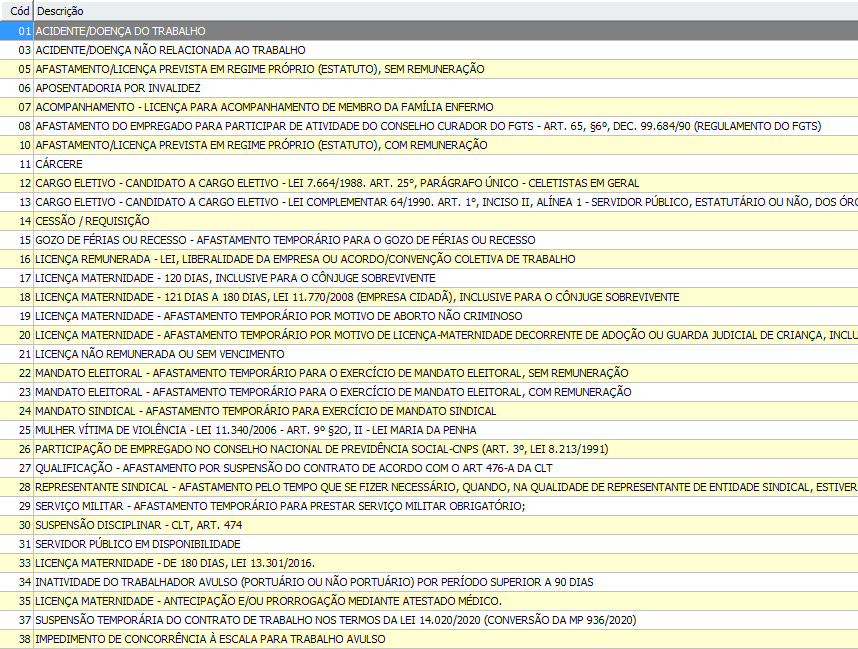The width and height of the screenshot is (858, 649).
Task: Select SERVIDOR PÚBLICO EM DISPONIBILIDADE row
Action: (429, 544)
